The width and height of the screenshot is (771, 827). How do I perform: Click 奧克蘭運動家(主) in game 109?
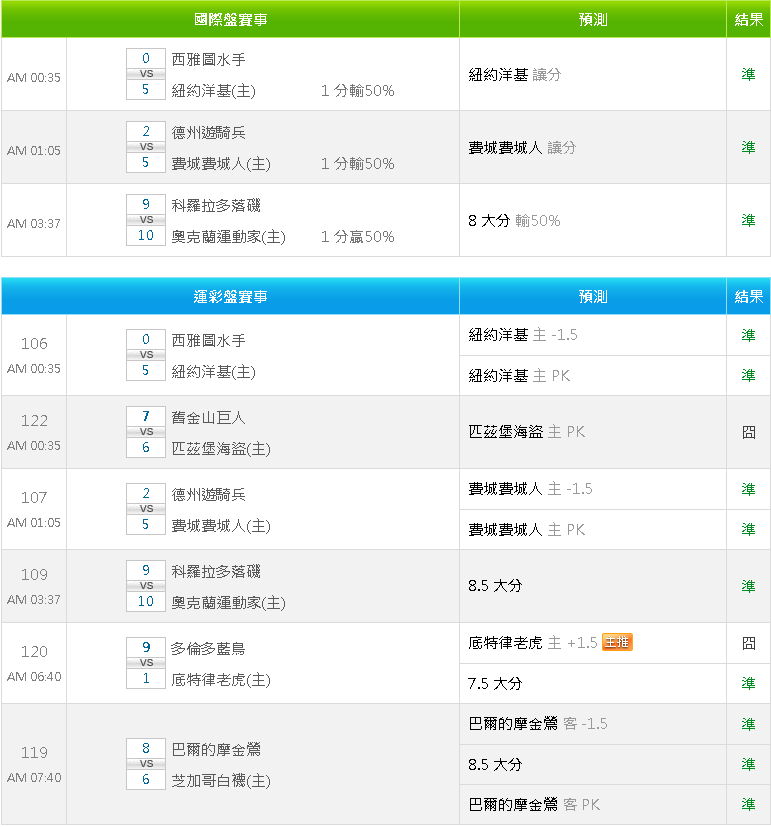pos(228,603)
